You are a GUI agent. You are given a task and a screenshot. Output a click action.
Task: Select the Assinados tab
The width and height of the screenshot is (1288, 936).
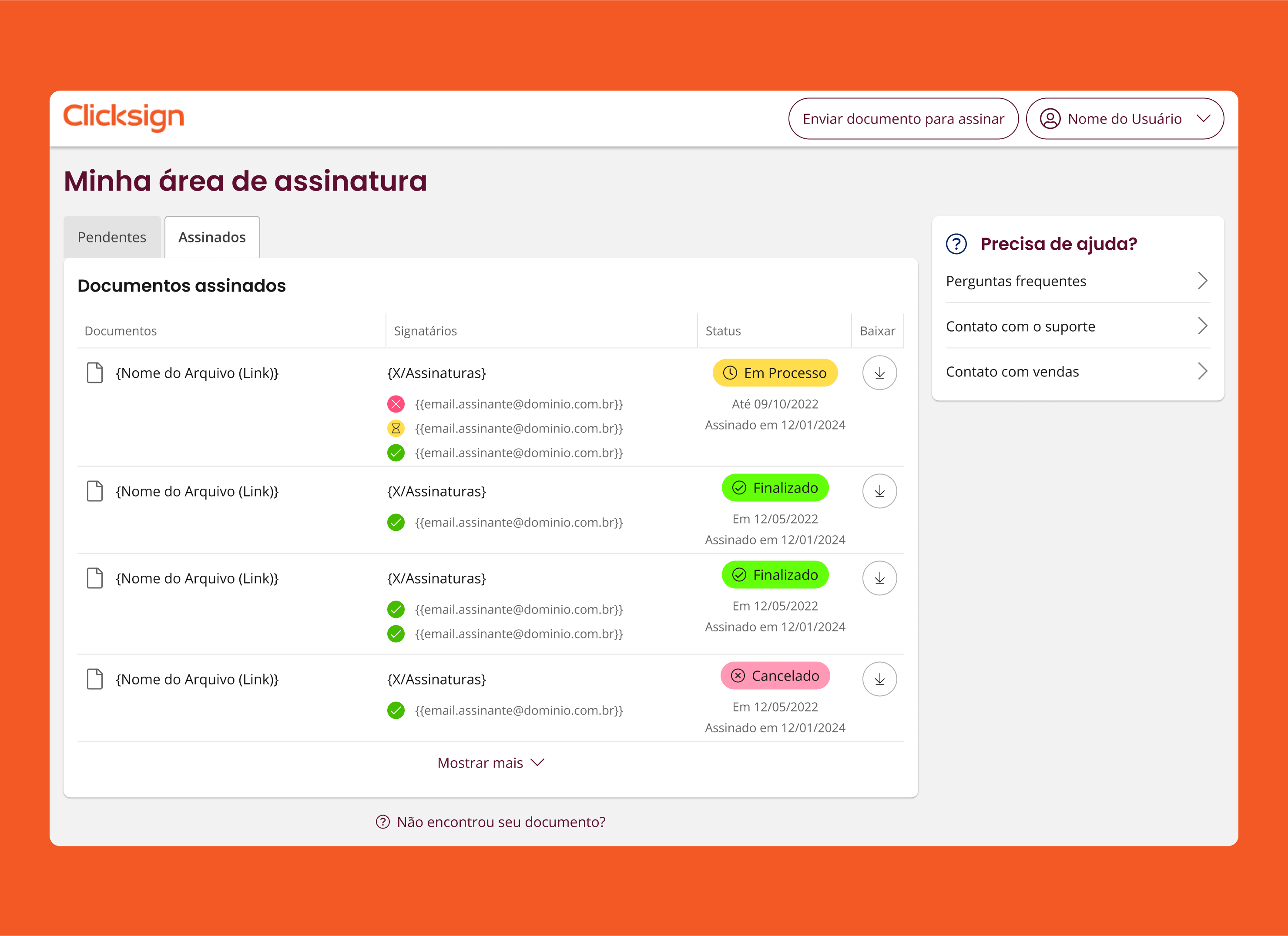pyautogui.click(x=212, y=238)
